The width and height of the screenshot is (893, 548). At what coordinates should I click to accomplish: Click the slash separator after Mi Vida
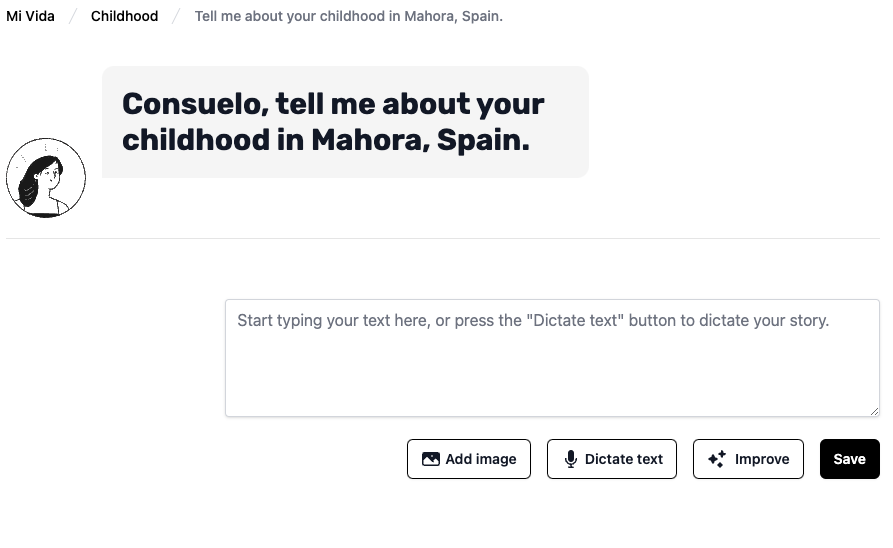coord(73,16)
